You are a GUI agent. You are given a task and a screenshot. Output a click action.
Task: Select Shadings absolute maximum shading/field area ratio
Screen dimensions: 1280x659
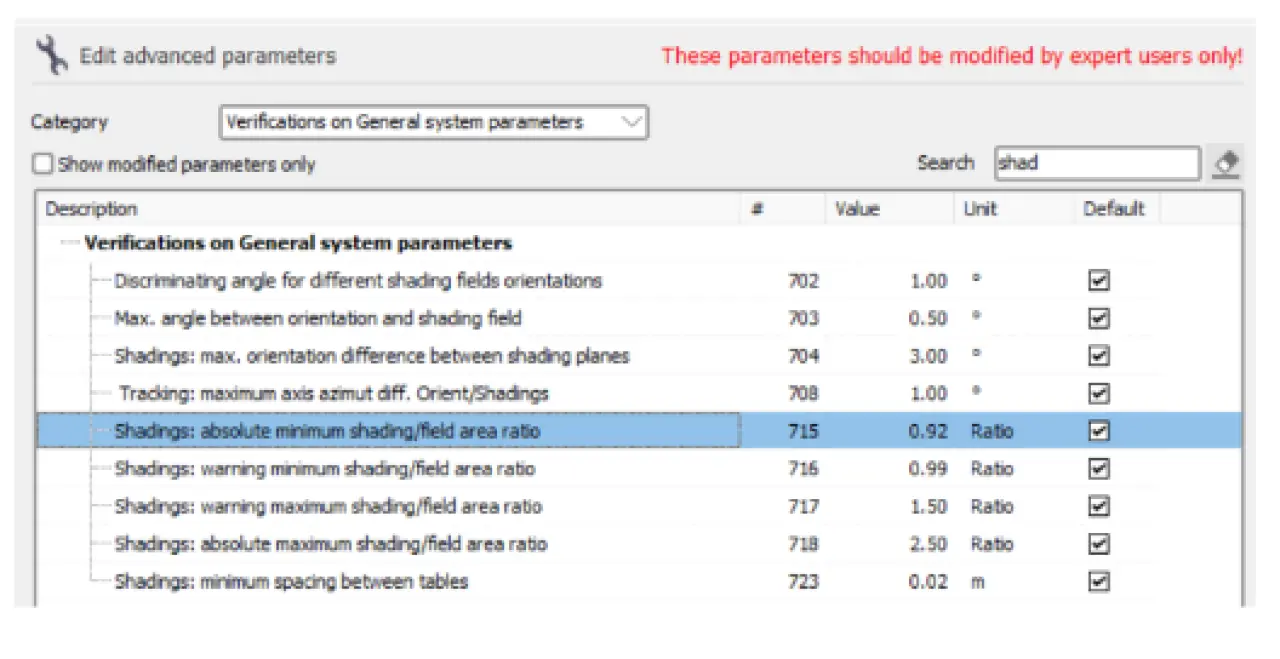click(x=330, y=544)
